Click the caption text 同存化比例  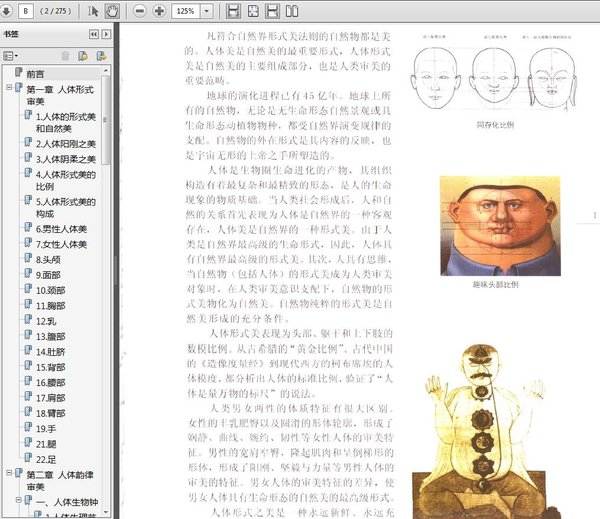point(495,125)
